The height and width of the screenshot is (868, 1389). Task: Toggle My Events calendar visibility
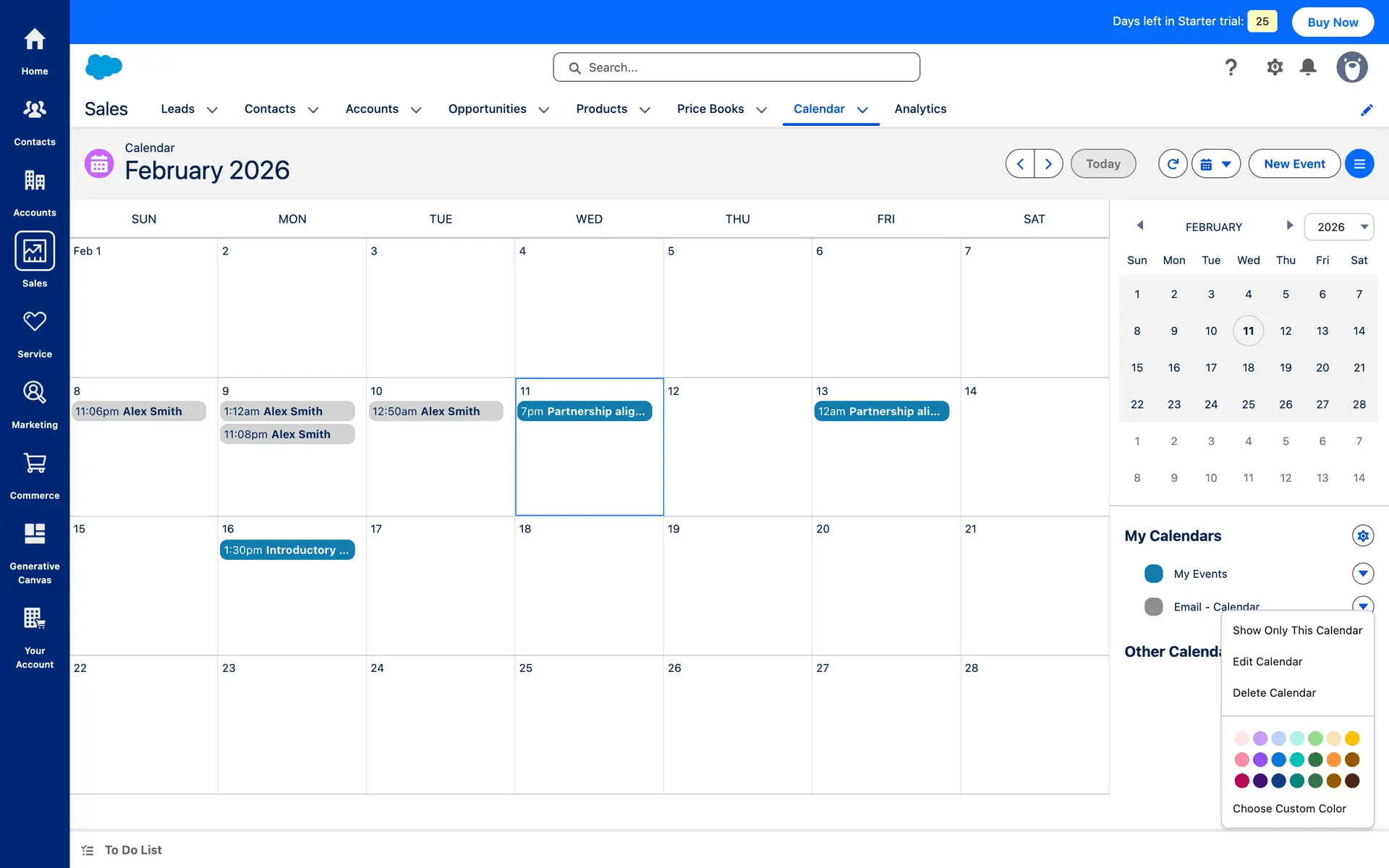tap(1154, 574)
